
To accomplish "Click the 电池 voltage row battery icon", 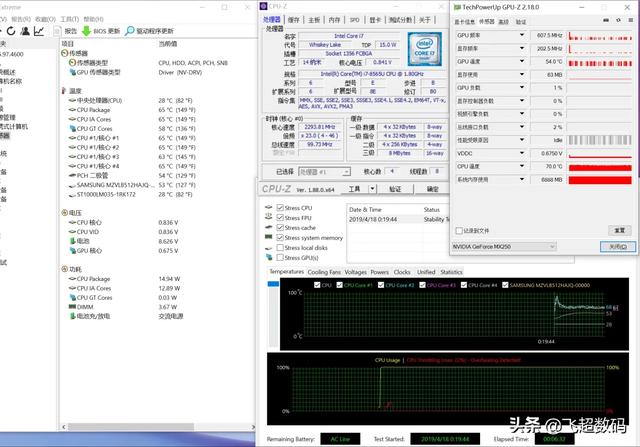I will tap(73, 241).
